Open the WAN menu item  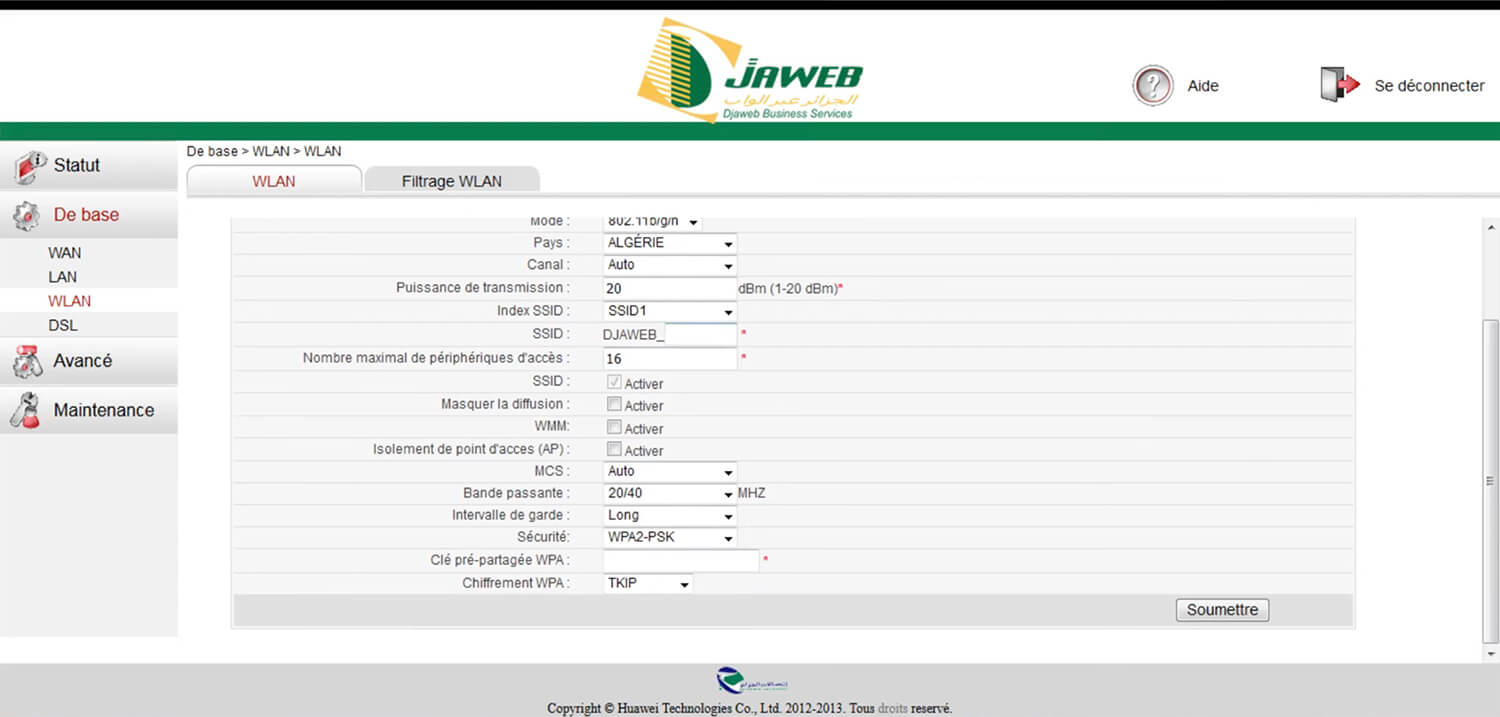(65, 253)
